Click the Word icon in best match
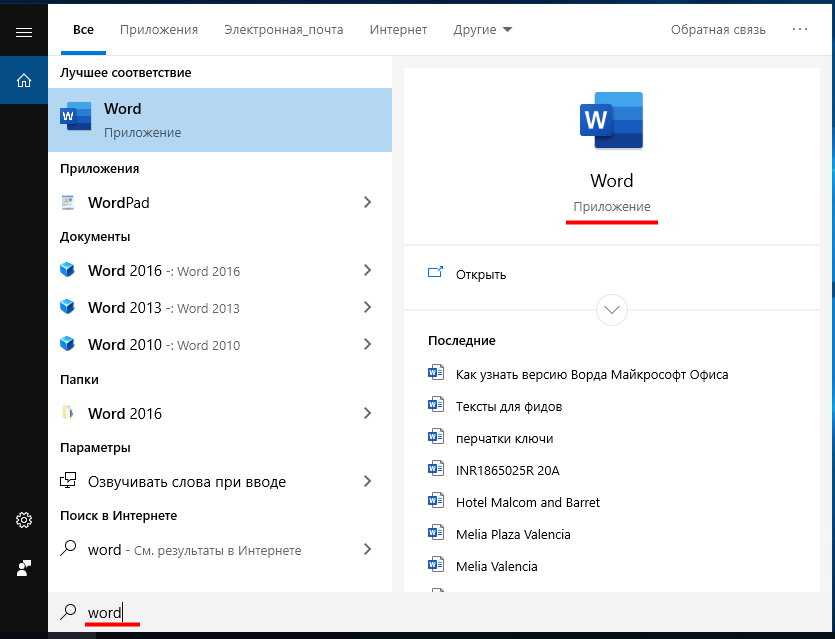835x639 pixels. point(76,116)
